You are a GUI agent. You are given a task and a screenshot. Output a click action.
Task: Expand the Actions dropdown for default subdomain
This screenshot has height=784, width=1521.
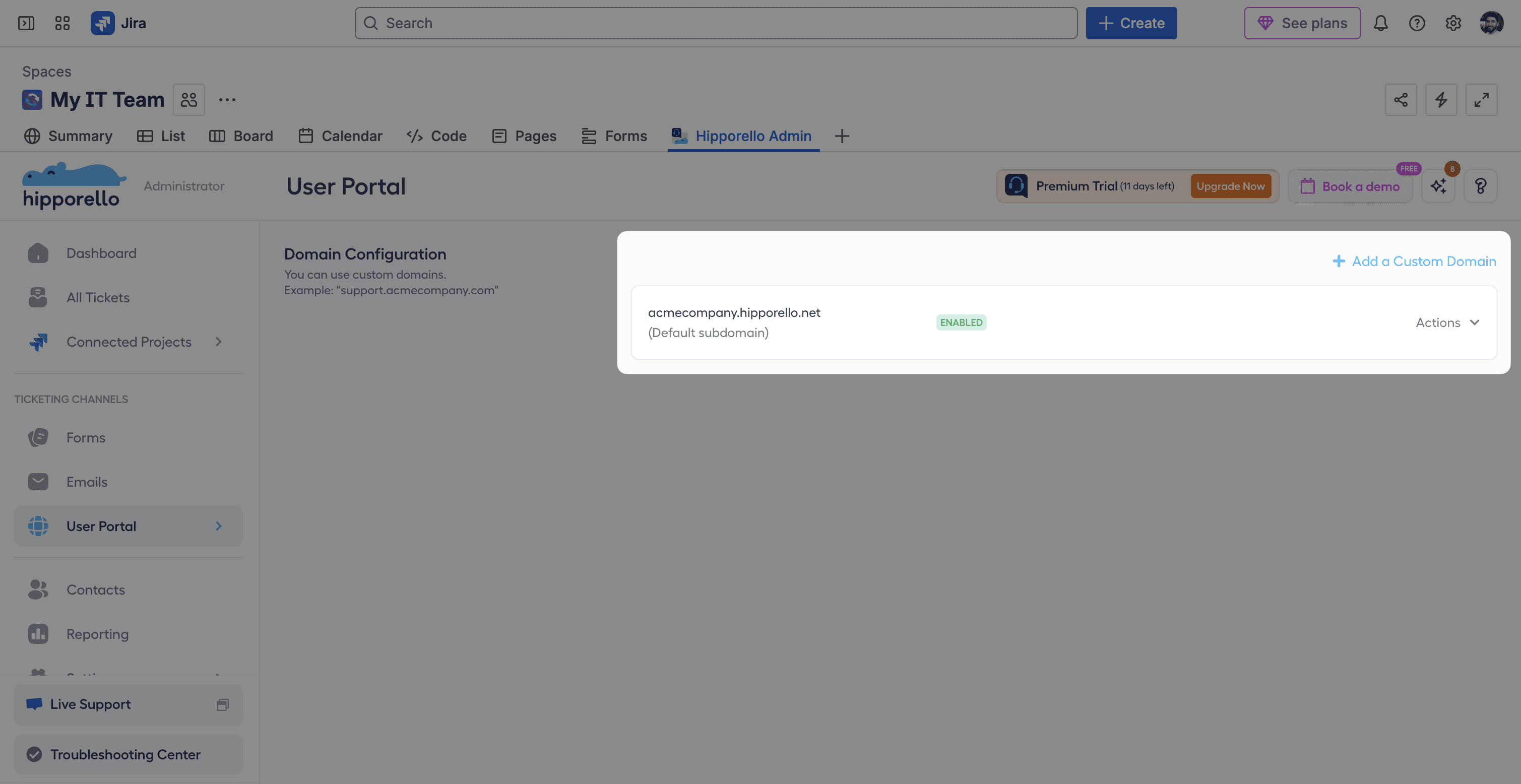coord(1447,322)
